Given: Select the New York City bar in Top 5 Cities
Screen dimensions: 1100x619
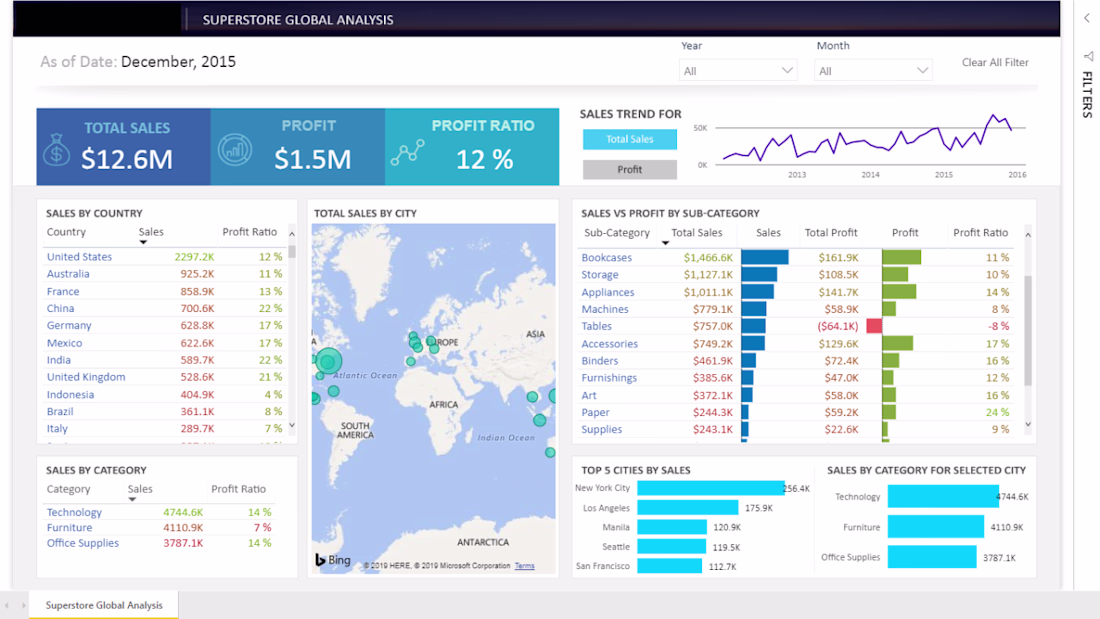Looking at the screenshot, I should click(x=711, y=488).
